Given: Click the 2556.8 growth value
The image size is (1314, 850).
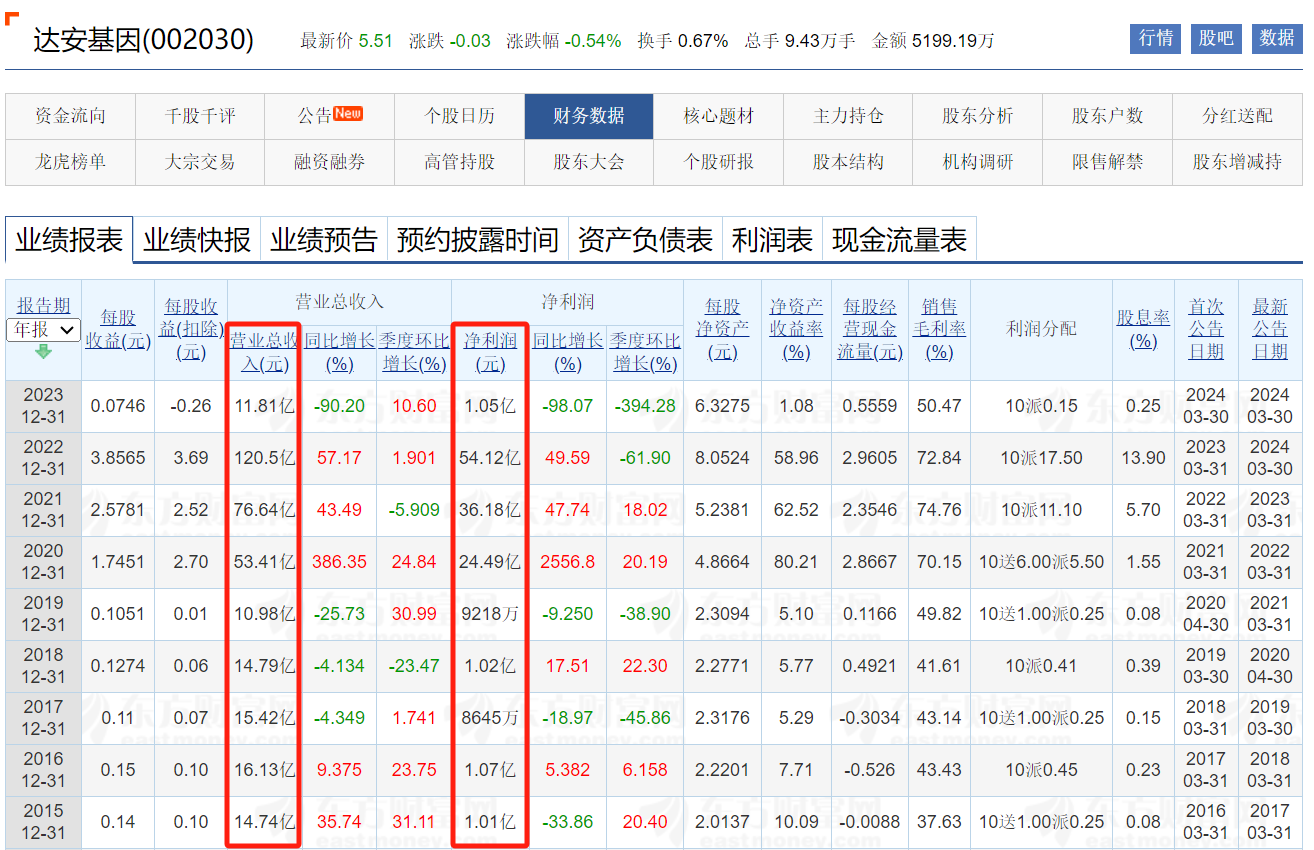Looking at the screenshot, I should point(568,562).
